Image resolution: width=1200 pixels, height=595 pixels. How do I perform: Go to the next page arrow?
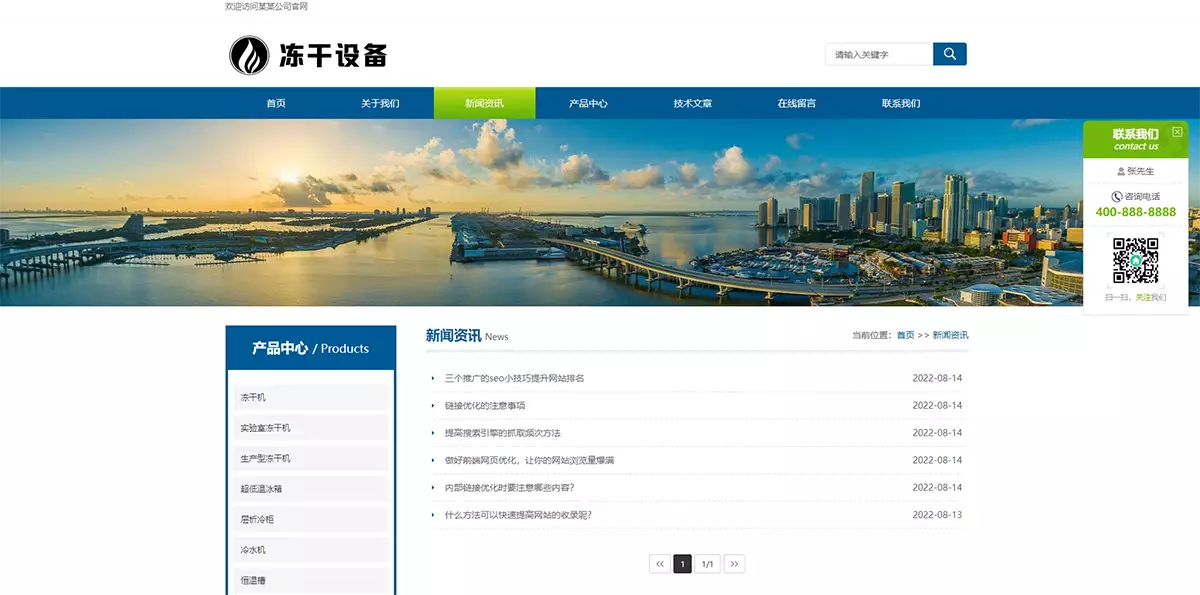(x=734, y=564)
